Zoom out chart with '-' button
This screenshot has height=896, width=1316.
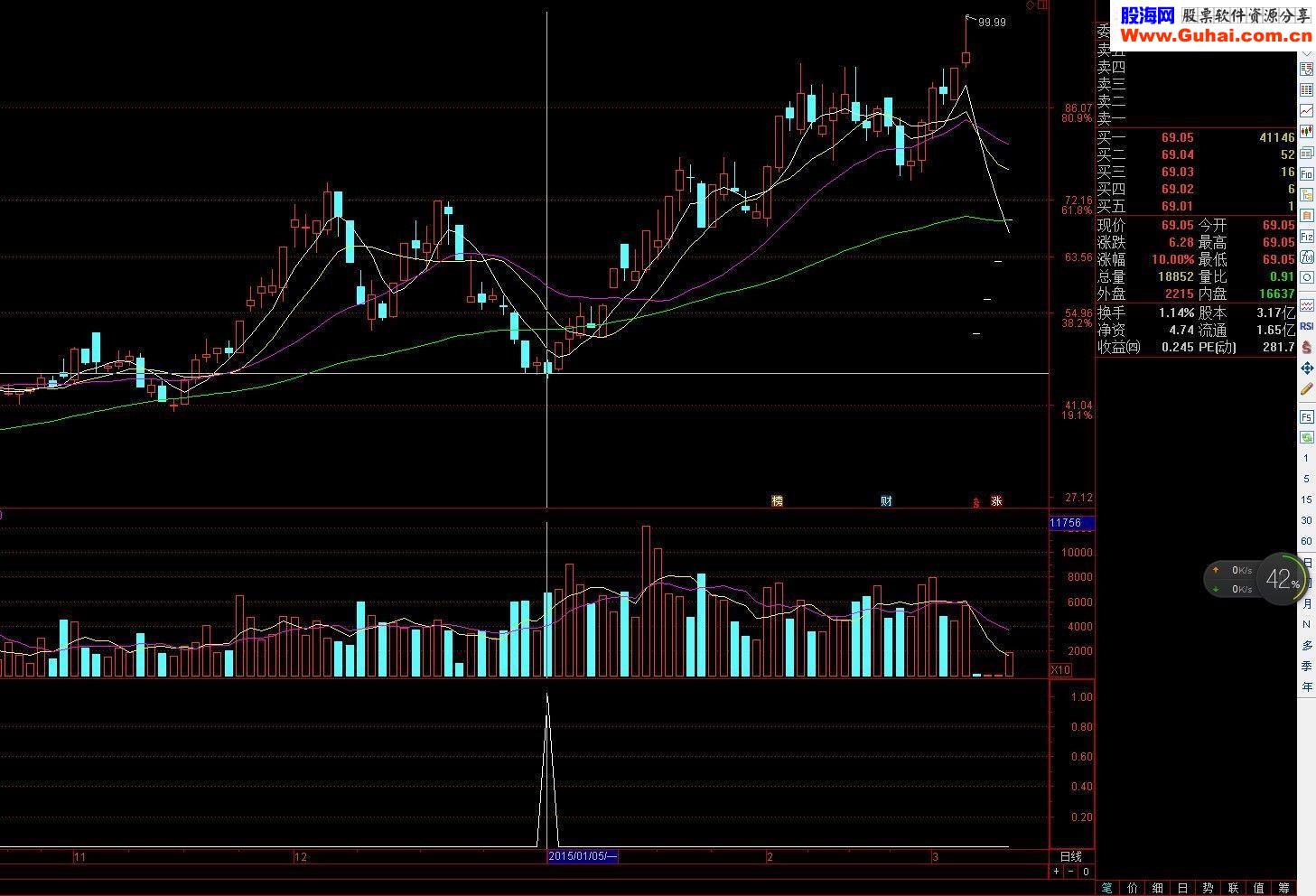1071,872
